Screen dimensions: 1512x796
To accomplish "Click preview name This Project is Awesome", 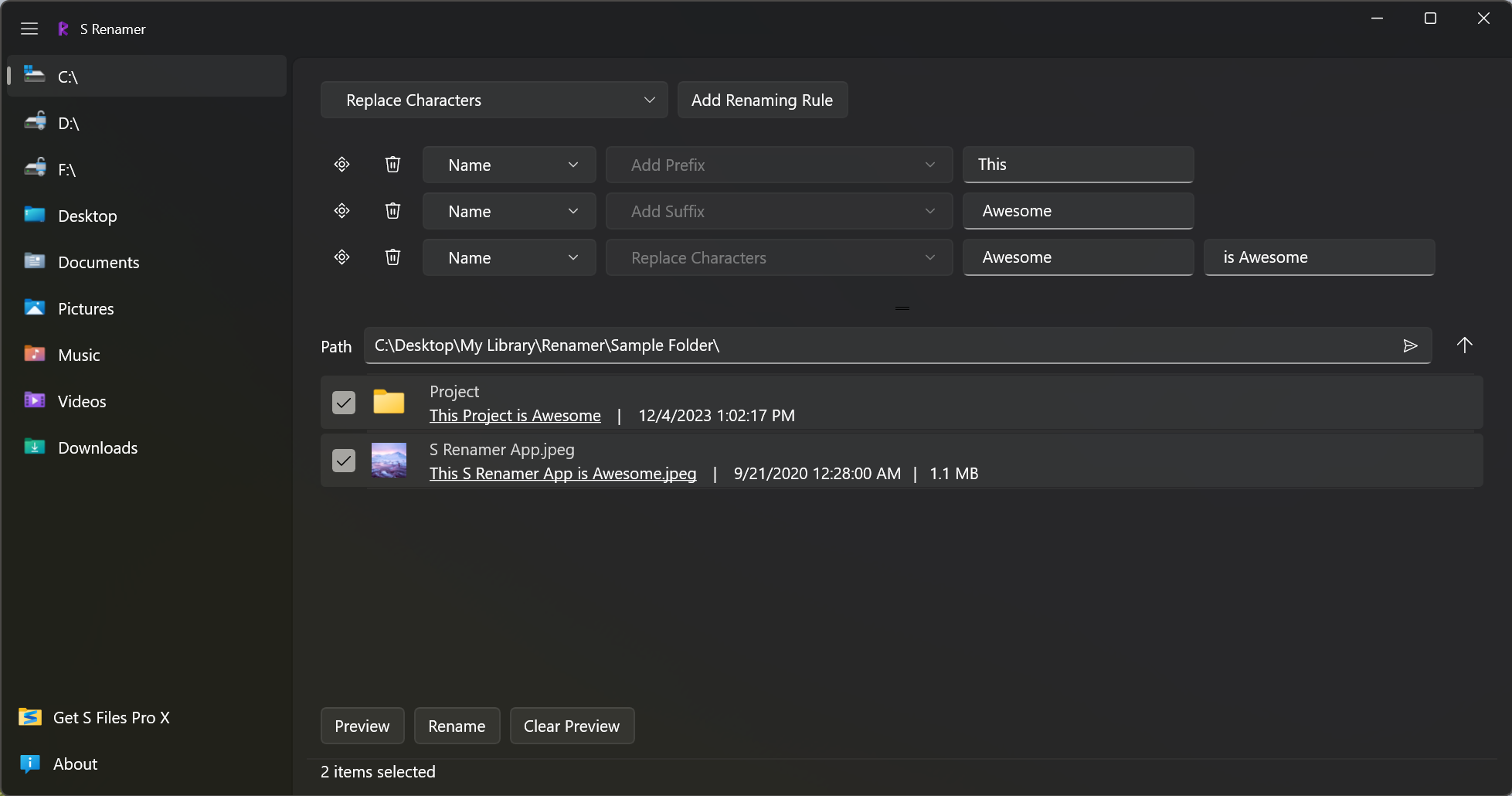I will point(515,415).
